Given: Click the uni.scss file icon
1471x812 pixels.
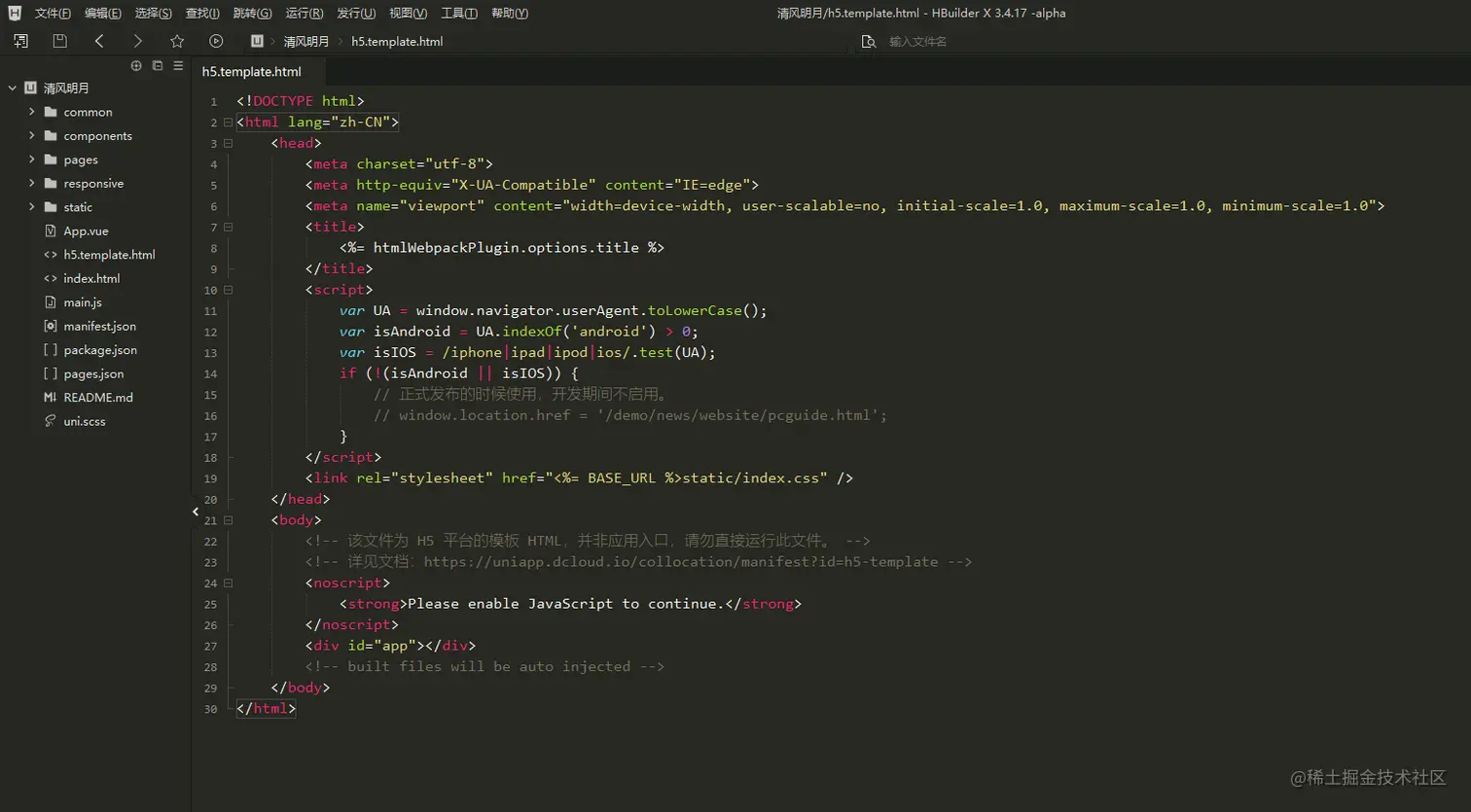Looking at the screenshot, I should click(51, 421).
